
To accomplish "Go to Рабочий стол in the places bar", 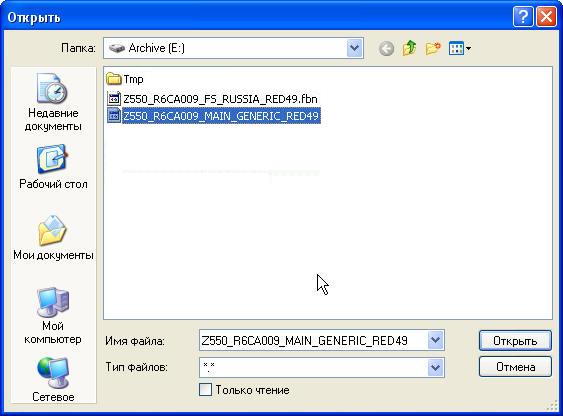I will pos(53,167).
